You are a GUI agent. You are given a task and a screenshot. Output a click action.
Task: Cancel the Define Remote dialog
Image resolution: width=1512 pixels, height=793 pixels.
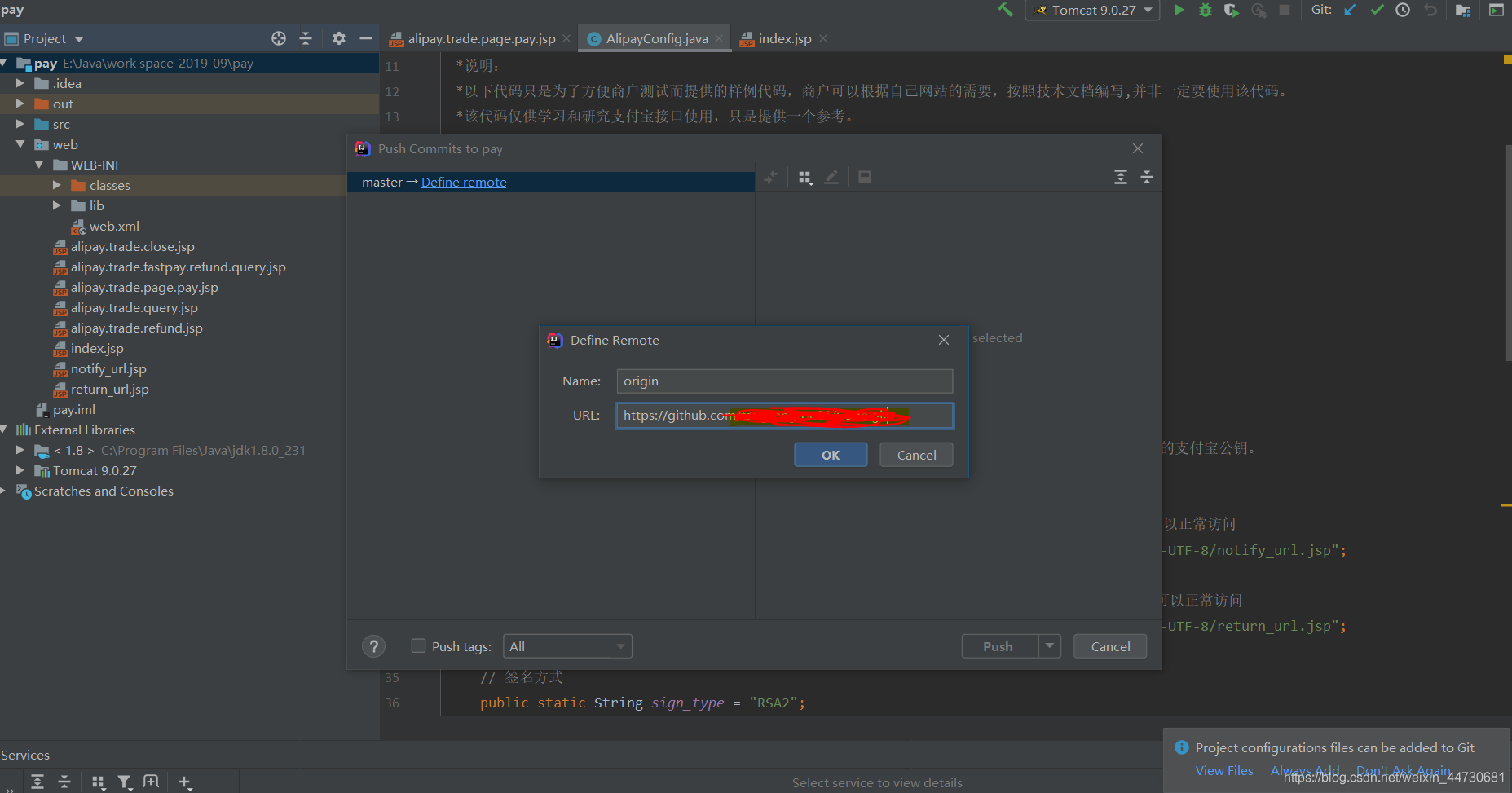(x=916, y=455)
